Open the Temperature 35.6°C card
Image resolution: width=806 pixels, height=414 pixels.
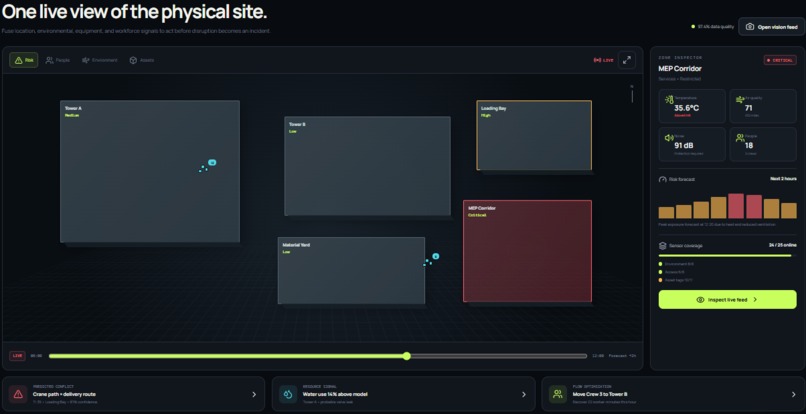click(692, 106)
